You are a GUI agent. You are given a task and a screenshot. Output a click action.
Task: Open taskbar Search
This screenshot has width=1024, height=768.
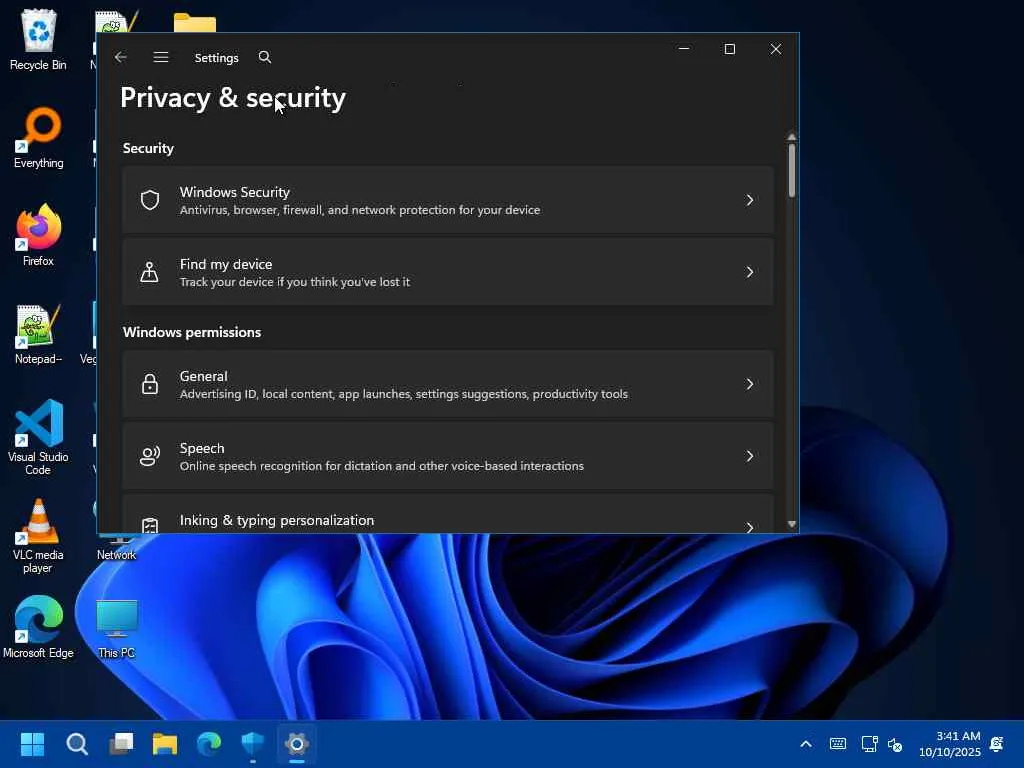tap(77, 744)
